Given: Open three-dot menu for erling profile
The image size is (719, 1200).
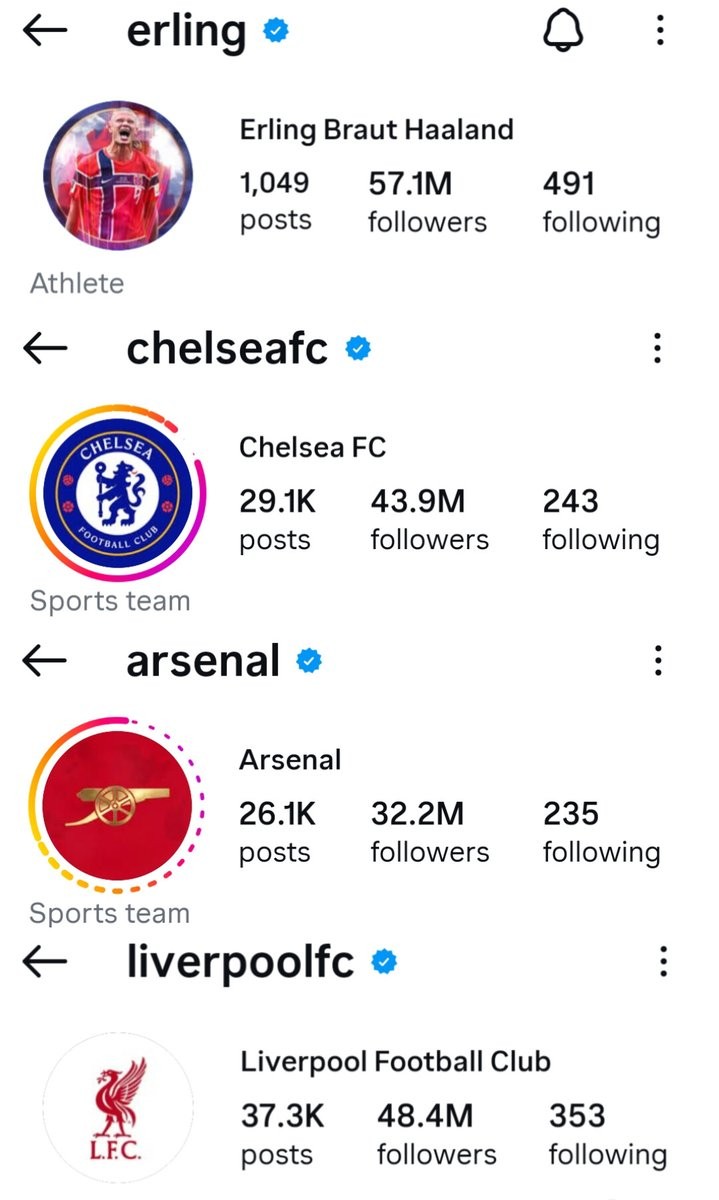Looking at the screenshot, I should pyautogui.click(x=660, y=32).
